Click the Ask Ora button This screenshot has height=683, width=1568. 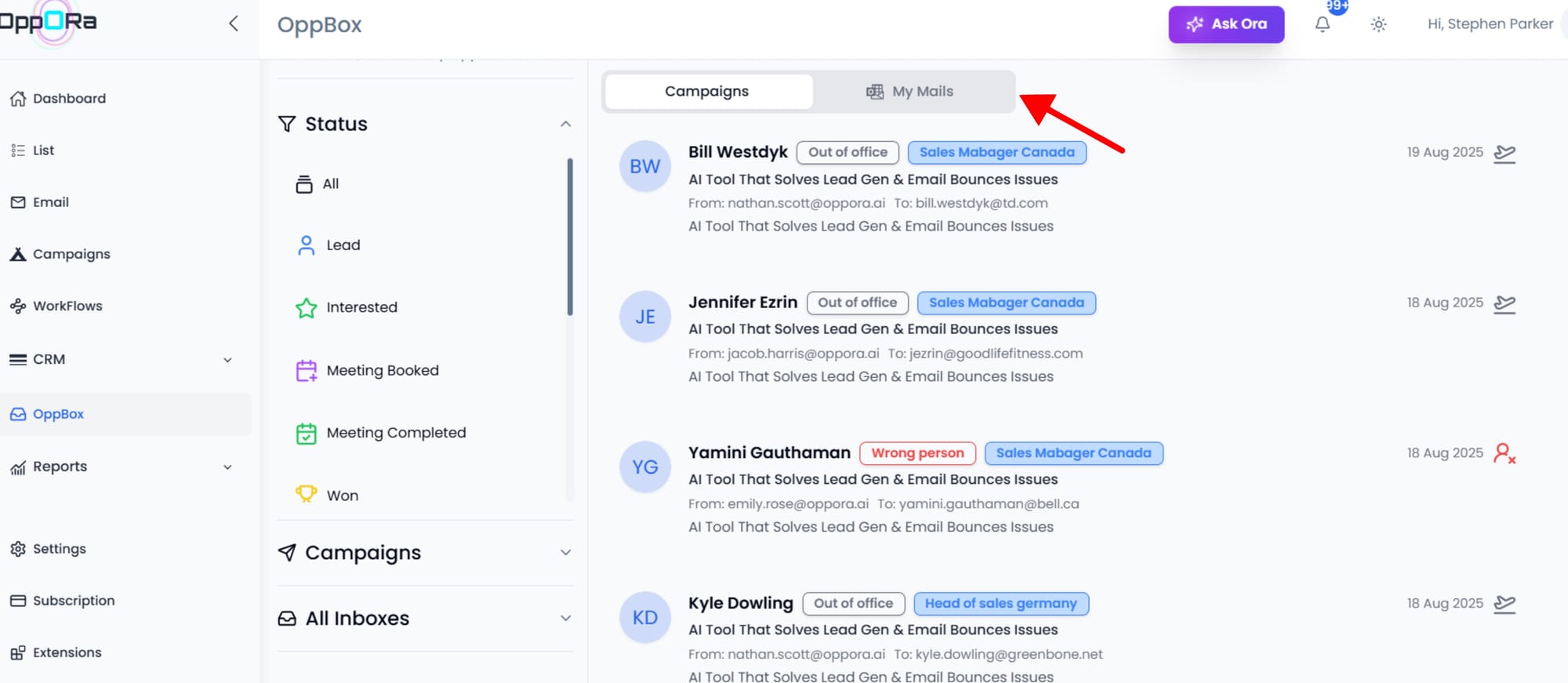click(x=1226, y=24)
